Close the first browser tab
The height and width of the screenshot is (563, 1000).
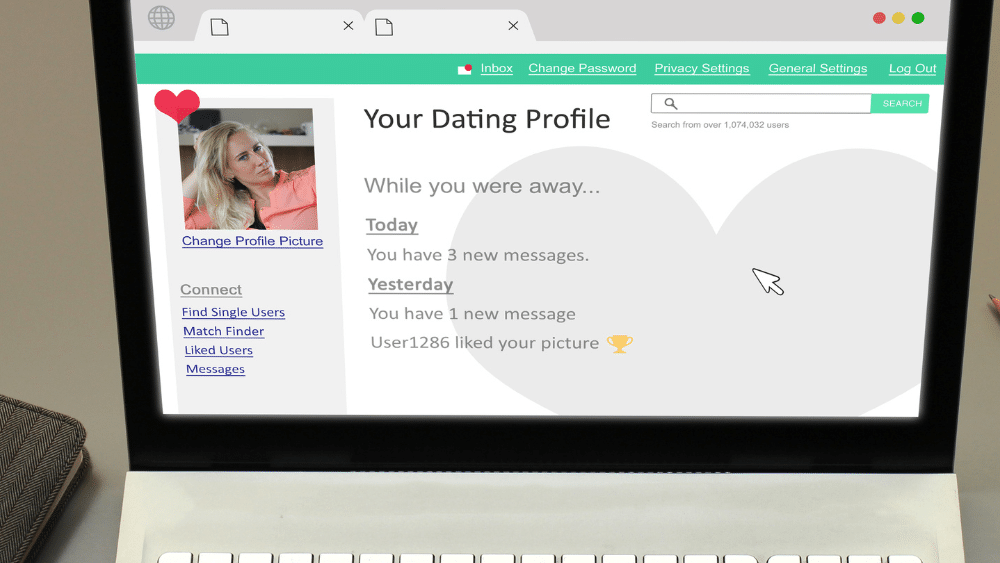click(x=348, y=26)
